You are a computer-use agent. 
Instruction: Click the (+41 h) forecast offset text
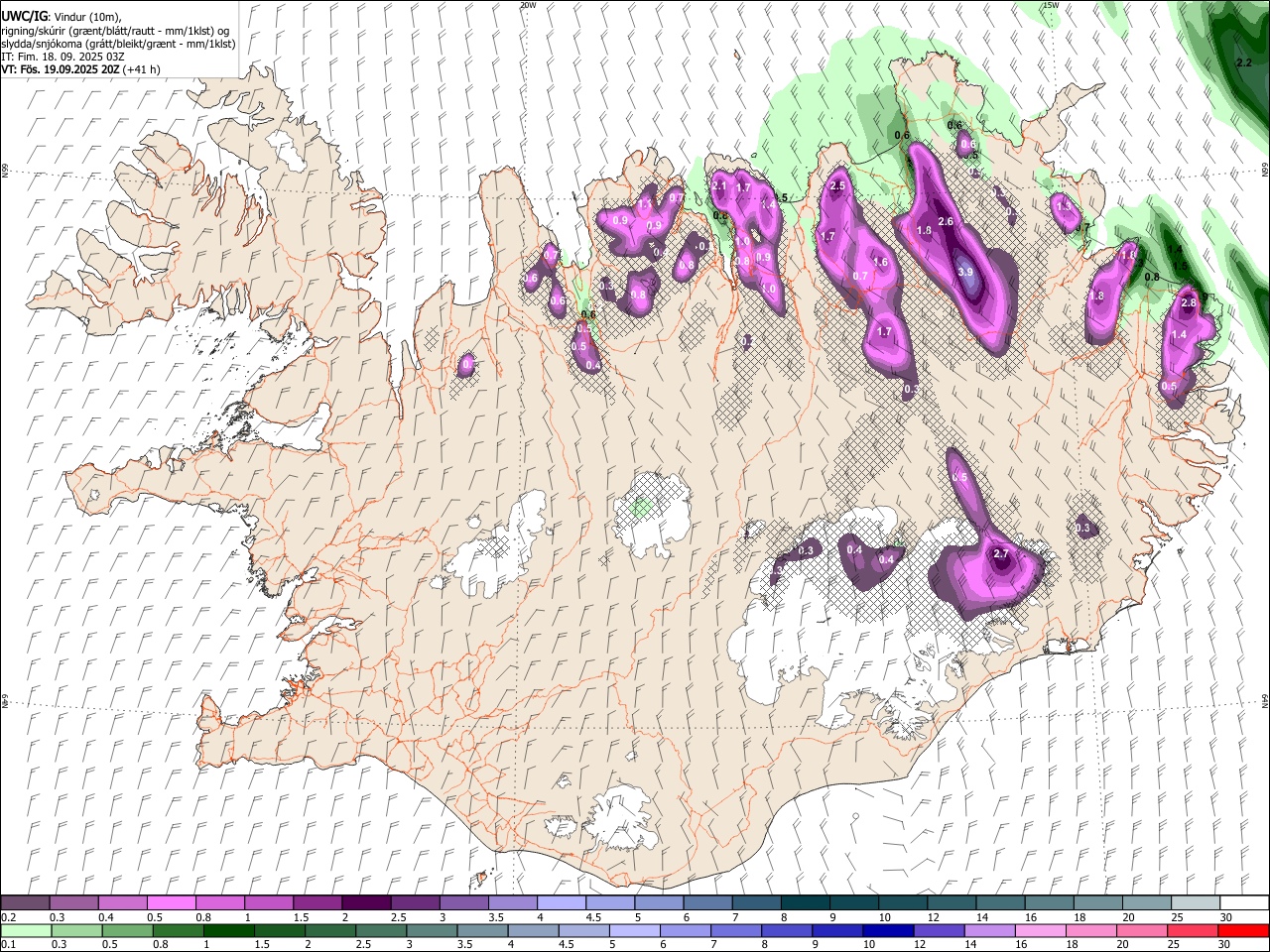click(142, 69)
